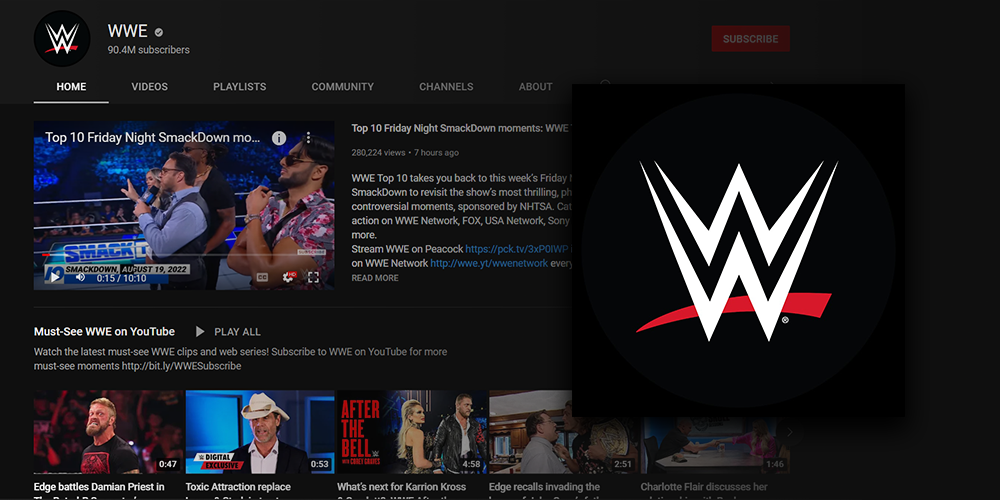Click title 'Edge recalls invading the'
Viewport: 1000px width, 500px height.
tap(544, 487)
